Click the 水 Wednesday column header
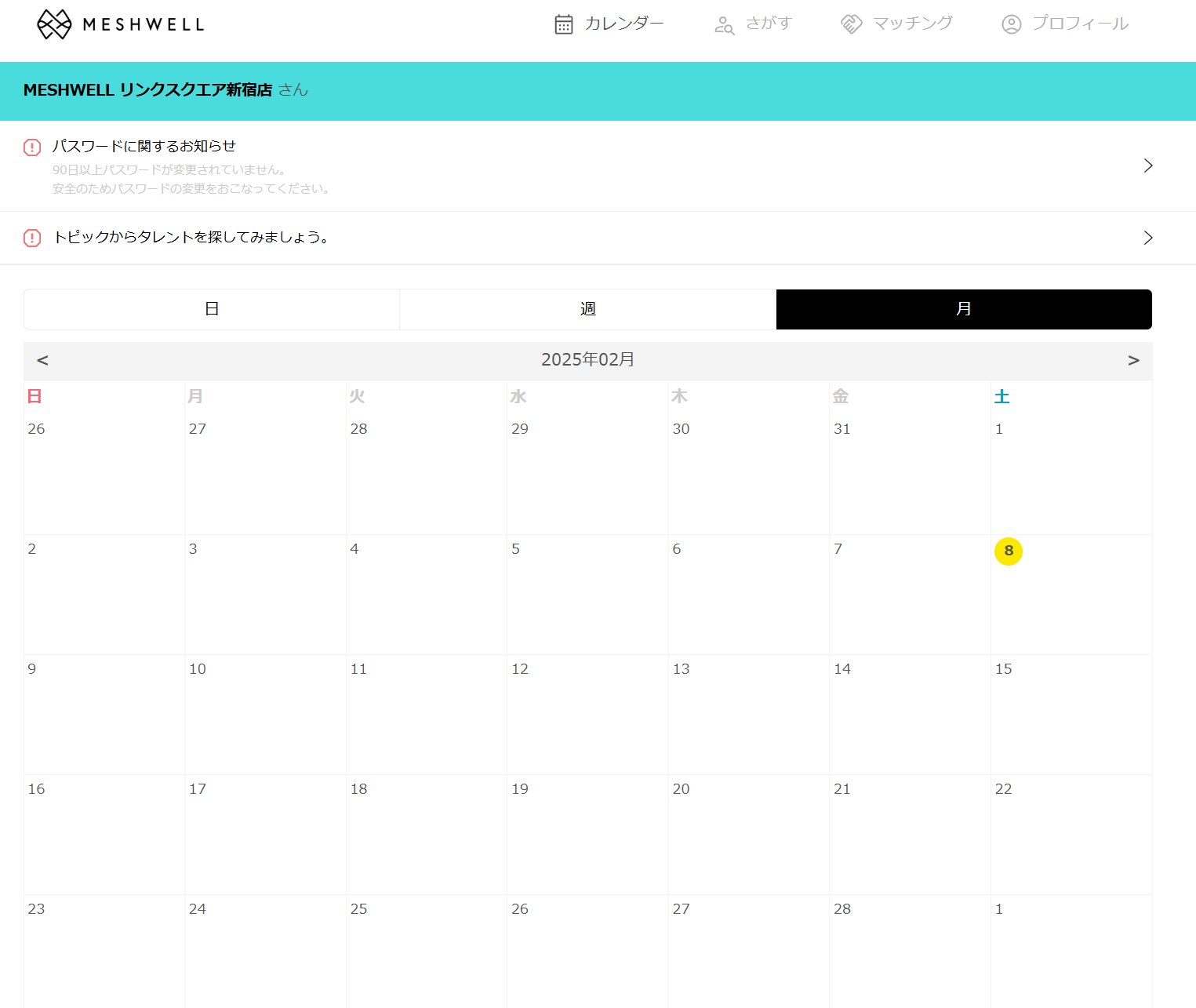This screenshot has width=1196, height=1008. [x=518, y=396]
